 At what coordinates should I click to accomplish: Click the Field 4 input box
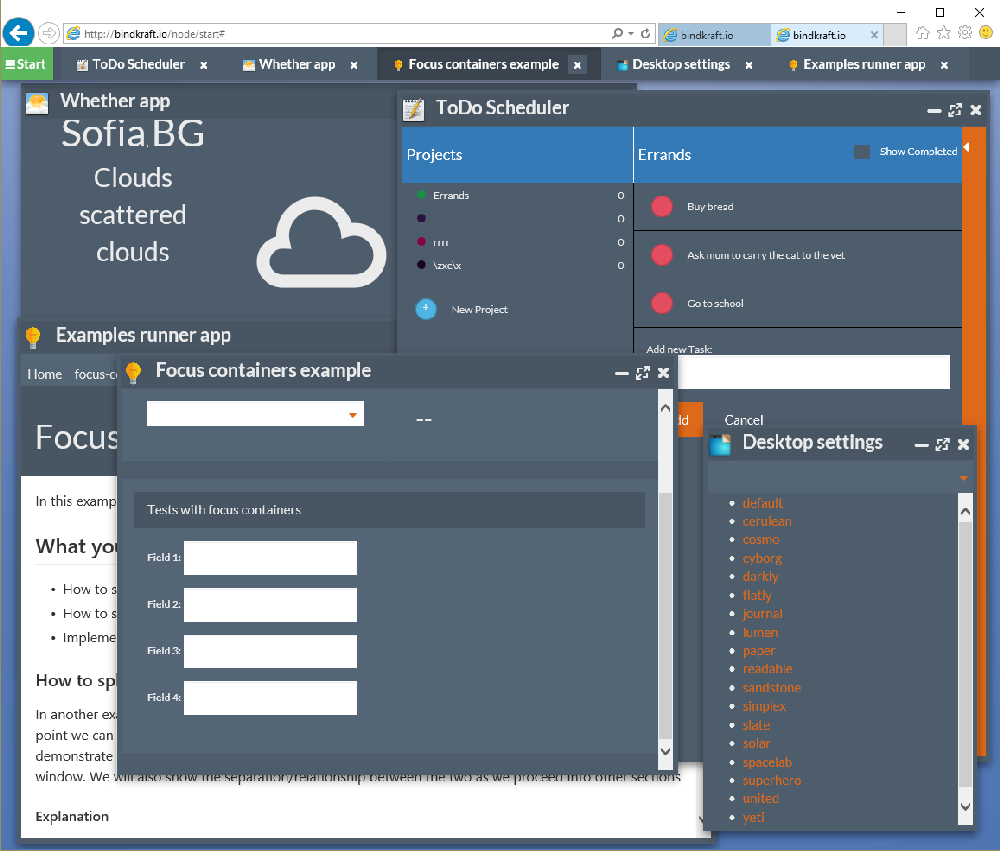click(x=270, y=698)
